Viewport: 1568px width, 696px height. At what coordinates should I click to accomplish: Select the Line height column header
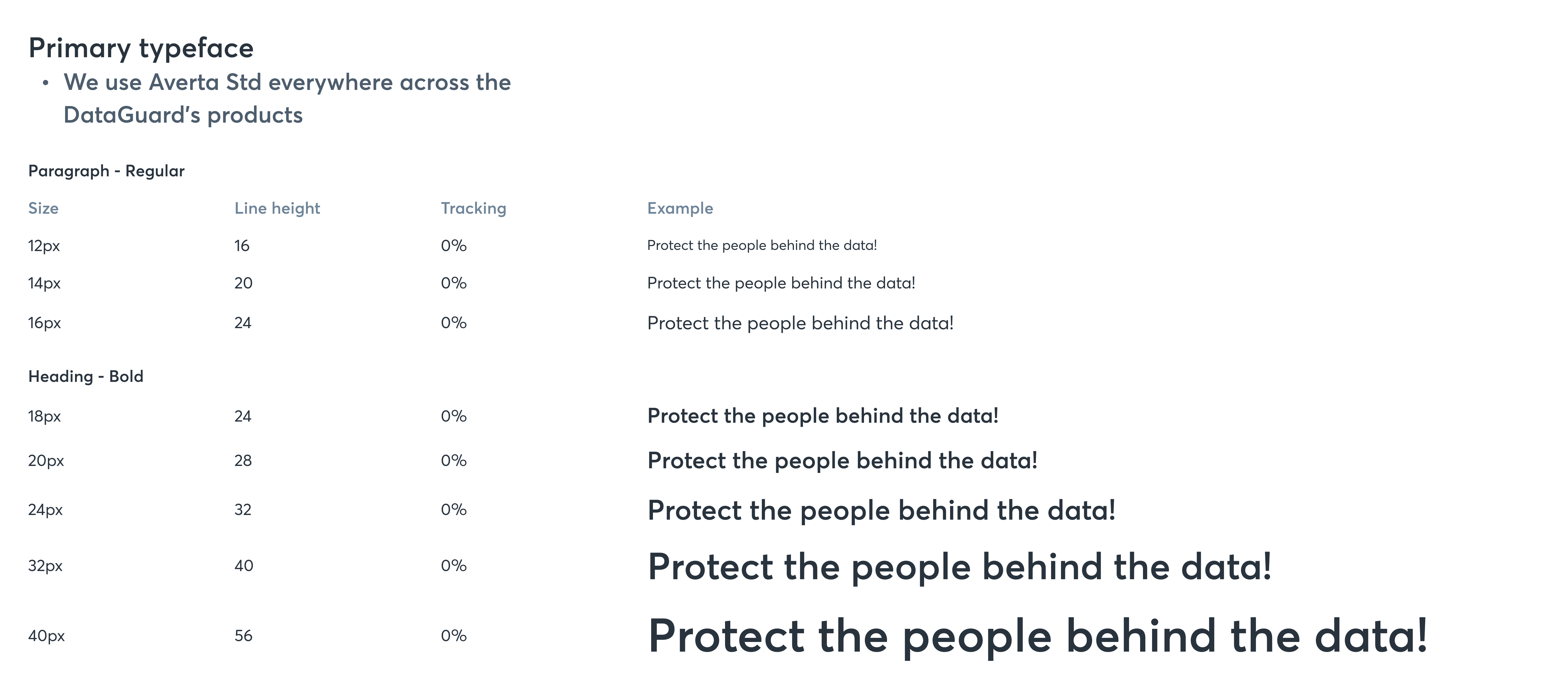(277, 208)
